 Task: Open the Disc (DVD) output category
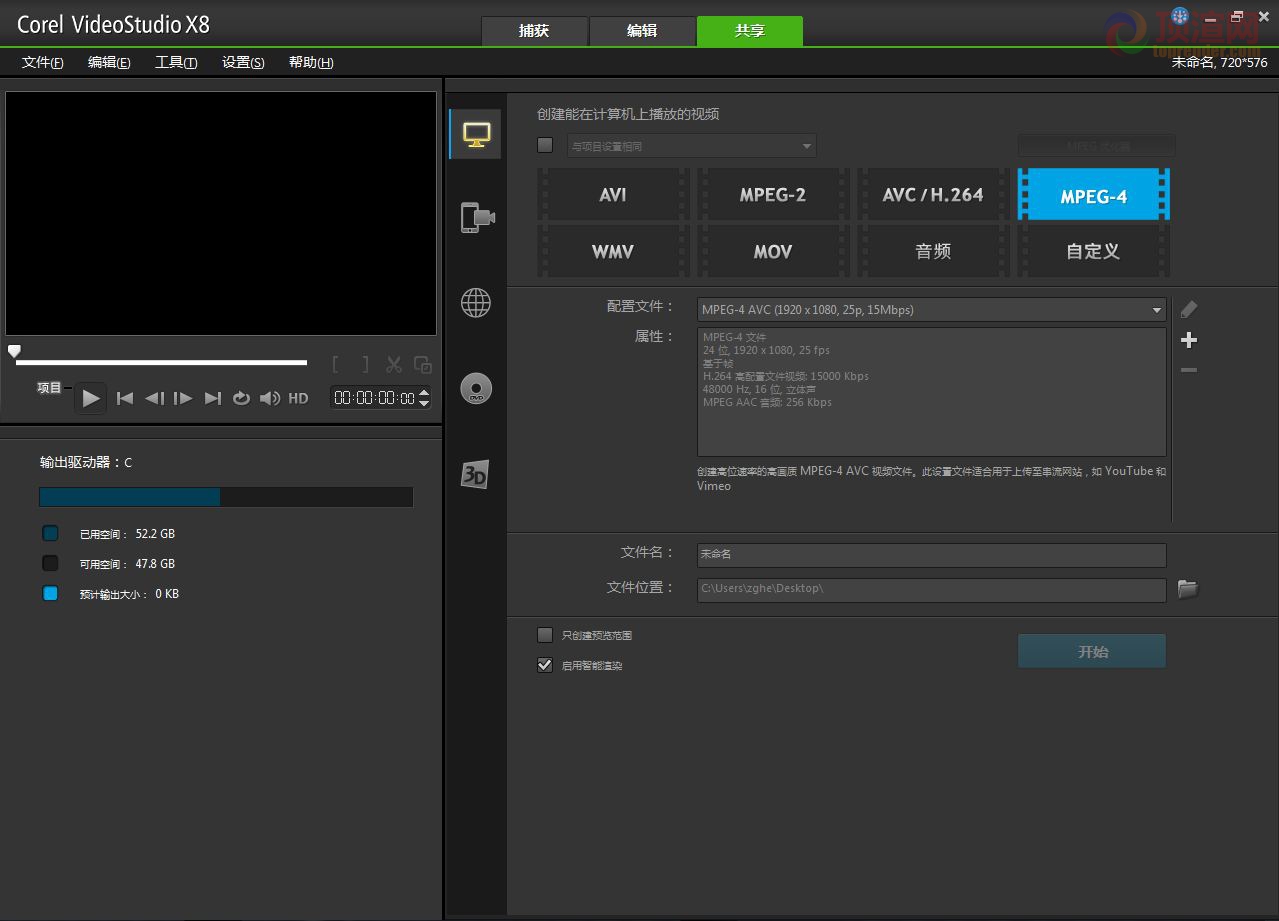click(x=476, y=388)
